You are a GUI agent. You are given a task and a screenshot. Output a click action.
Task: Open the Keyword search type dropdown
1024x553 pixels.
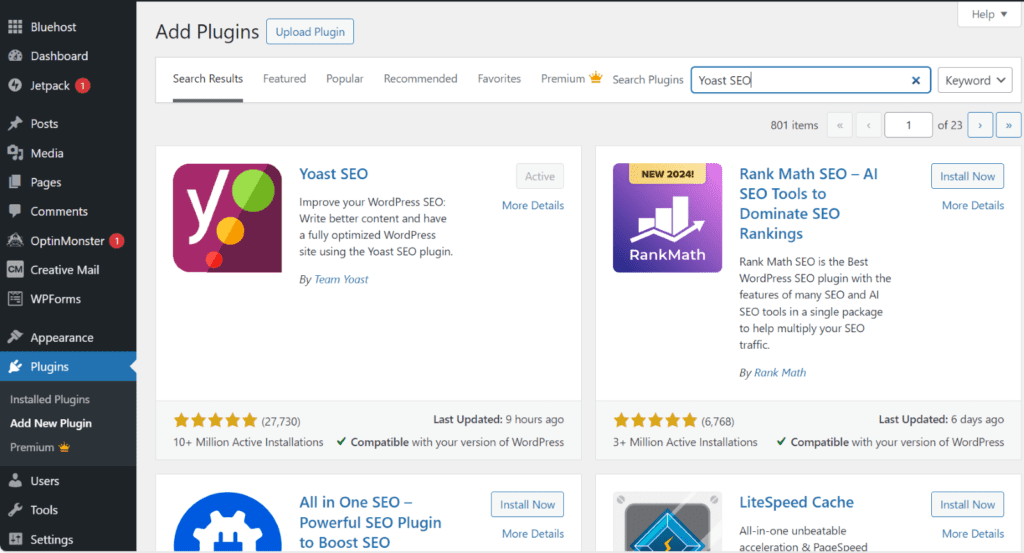click(975, 80)
